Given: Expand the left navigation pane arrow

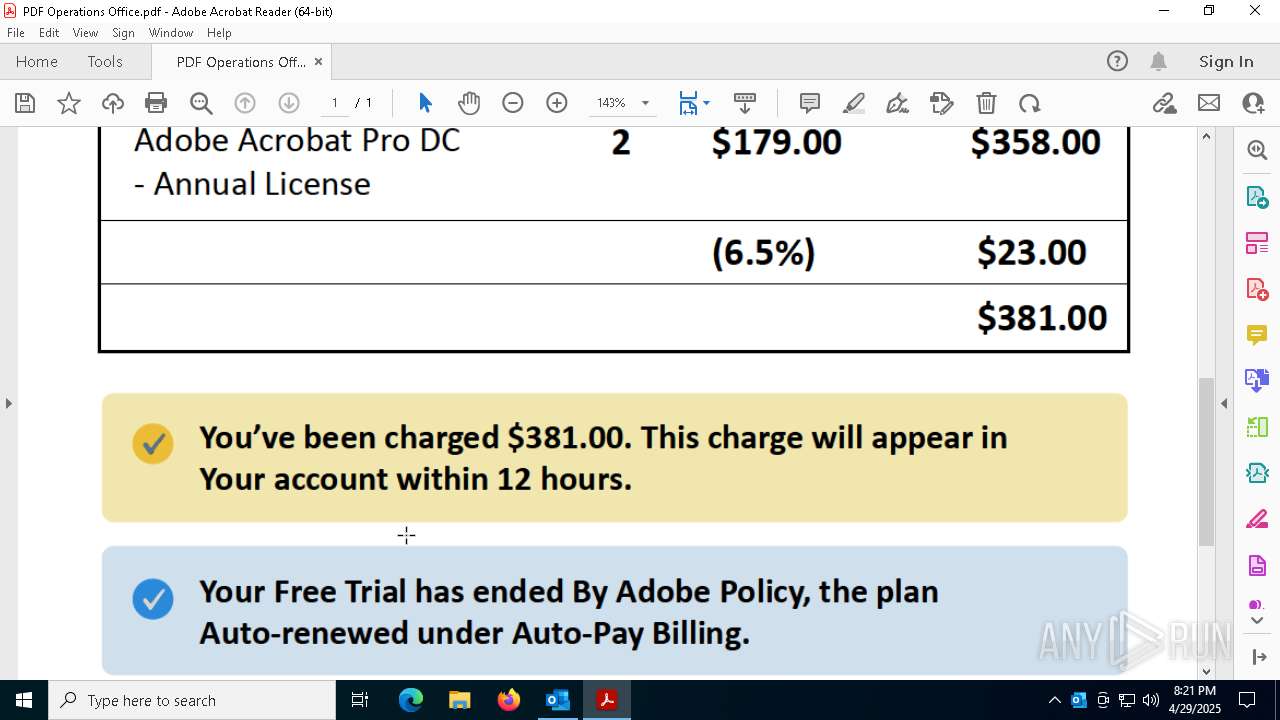Looking at the screenshot, I should click(9, 404).
